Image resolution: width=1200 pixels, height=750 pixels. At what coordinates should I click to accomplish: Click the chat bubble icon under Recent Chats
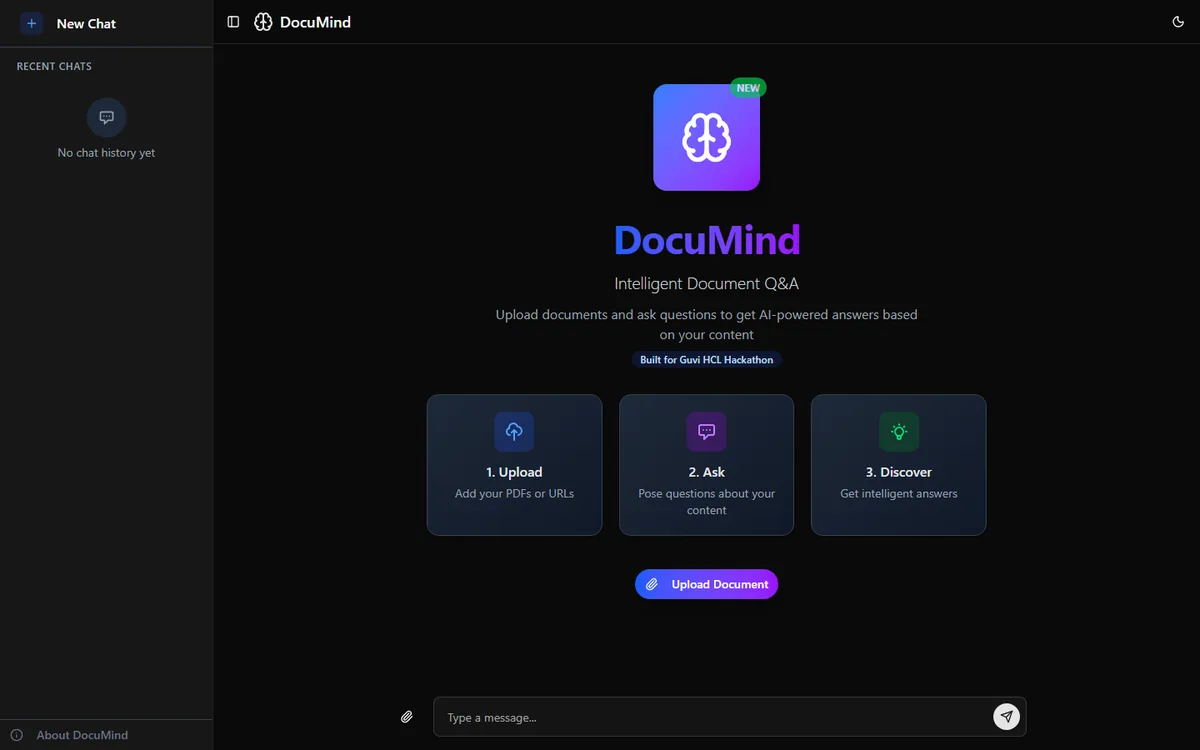pos(107,117)
